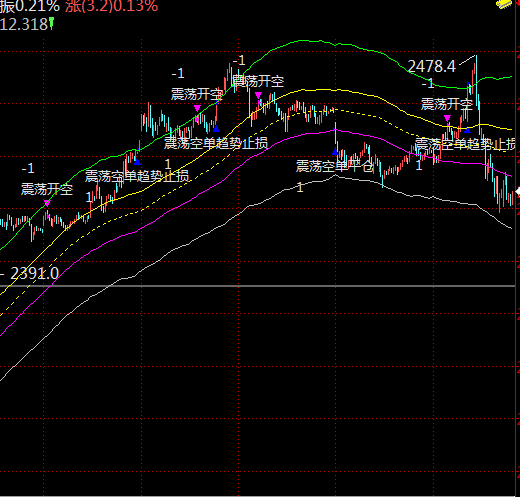This screenshot has width=520, height=497.
Task: Click the 2391.0 price label
Action: tap(35, 274)
